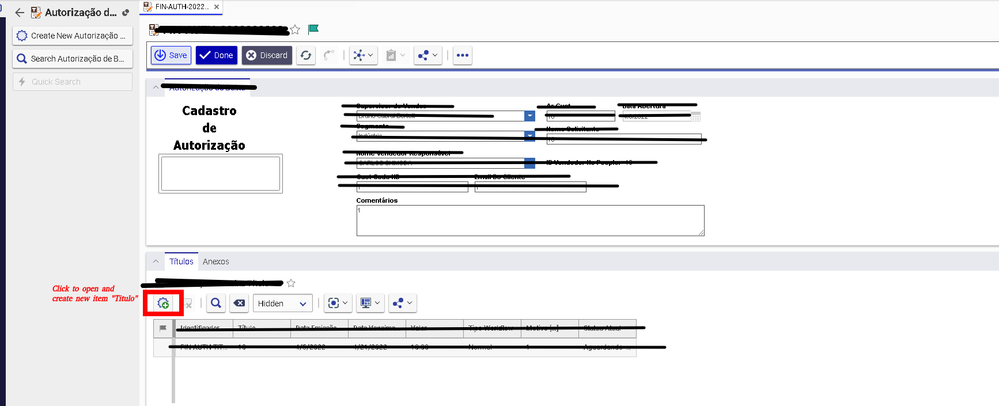The width and height of the screenshot is (999, 406).
Task: Toggle favorite star next to item title
Action: tap(295, 30)
